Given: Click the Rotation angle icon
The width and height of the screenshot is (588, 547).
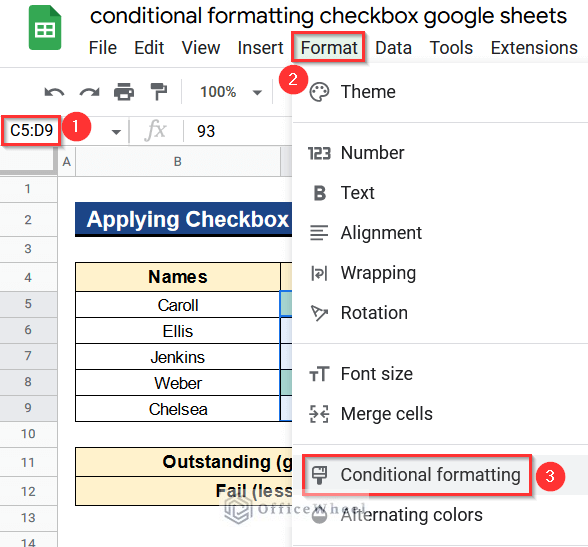Looking at the screenshot, I should pyautogui.click(x=319, y=313).
